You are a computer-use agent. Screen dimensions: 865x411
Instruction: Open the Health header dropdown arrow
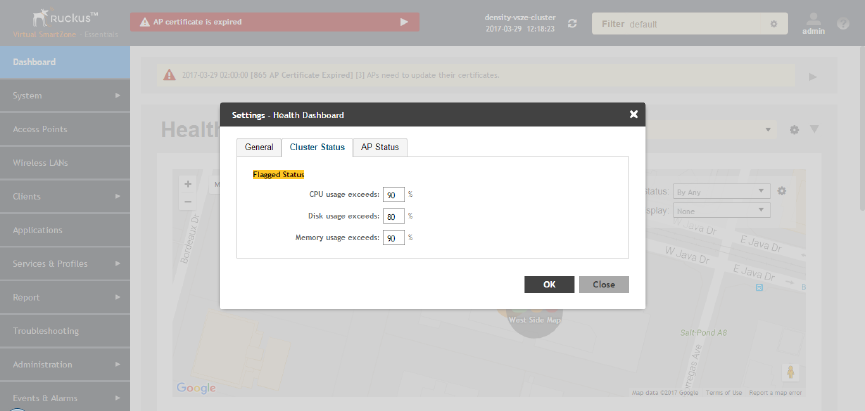tap(768, 130)
